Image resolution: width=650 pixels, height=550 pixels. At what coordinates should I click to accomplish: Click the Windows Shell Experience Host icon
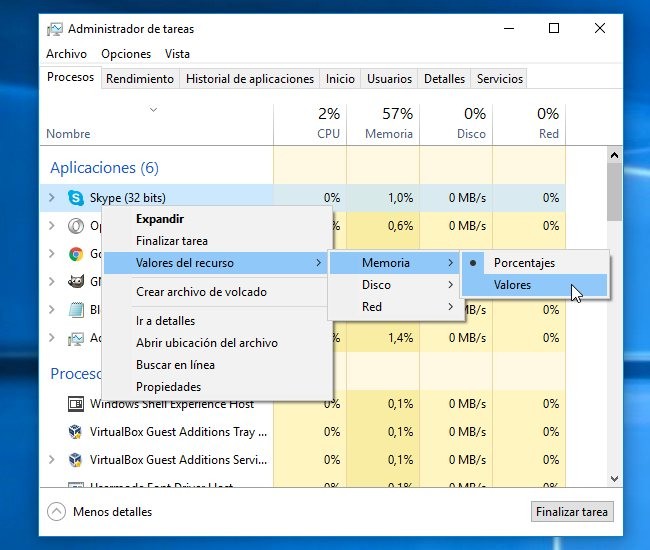click(76, 404)
